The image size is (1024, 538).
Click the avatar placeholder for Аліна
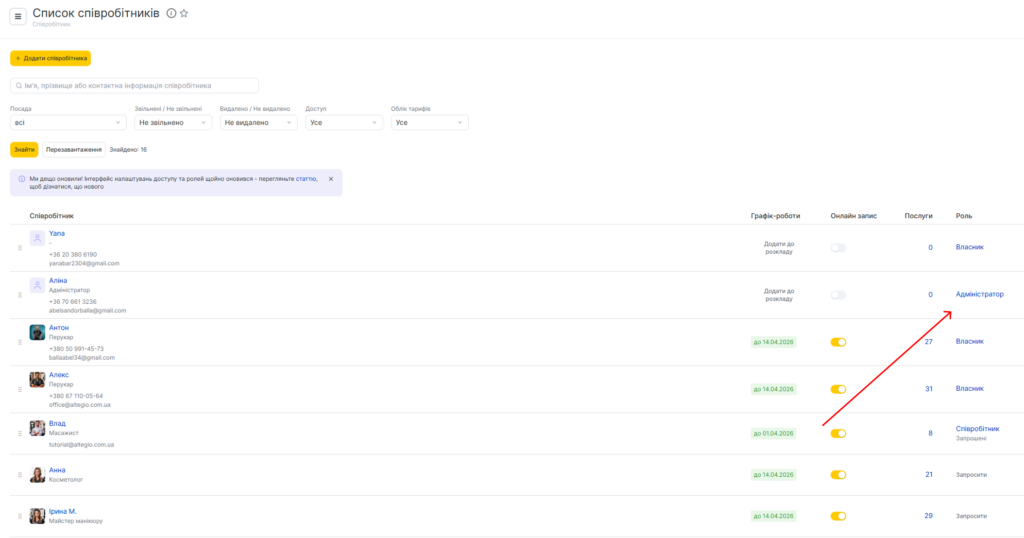click(x=37, y=286)
